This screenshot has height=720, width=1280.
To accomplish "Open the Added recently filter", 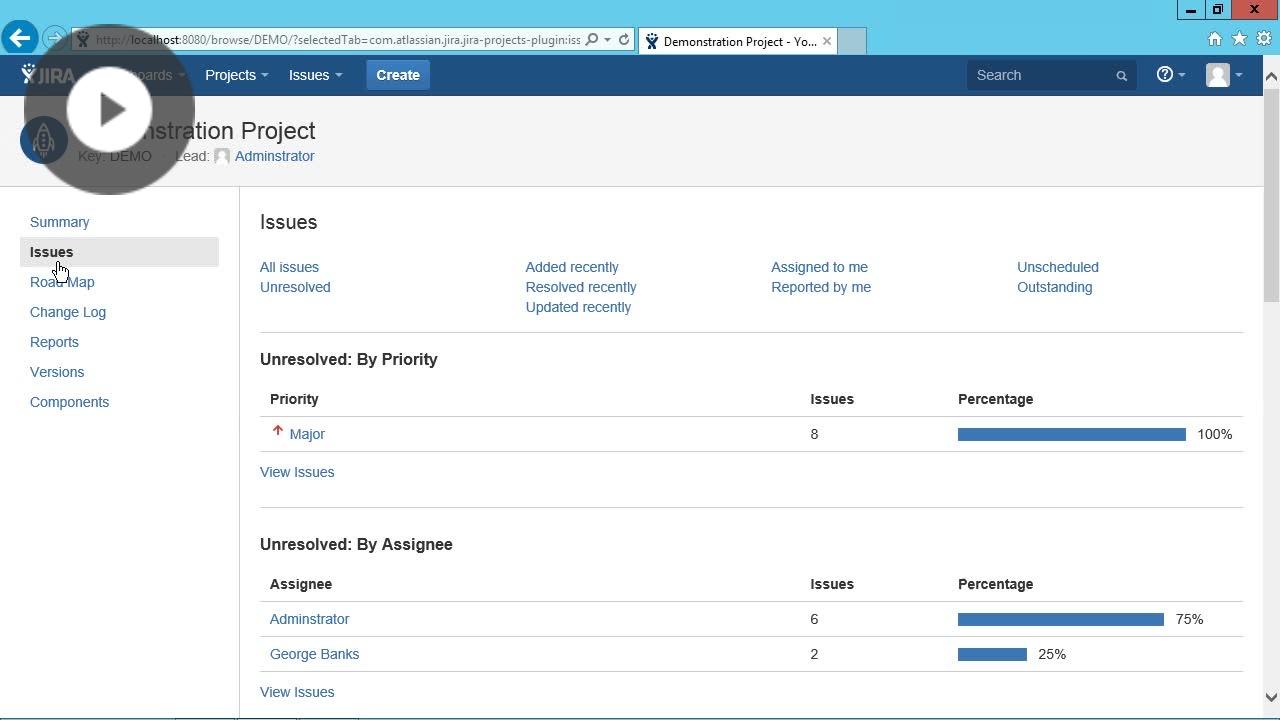I will [x=572, y=267].
